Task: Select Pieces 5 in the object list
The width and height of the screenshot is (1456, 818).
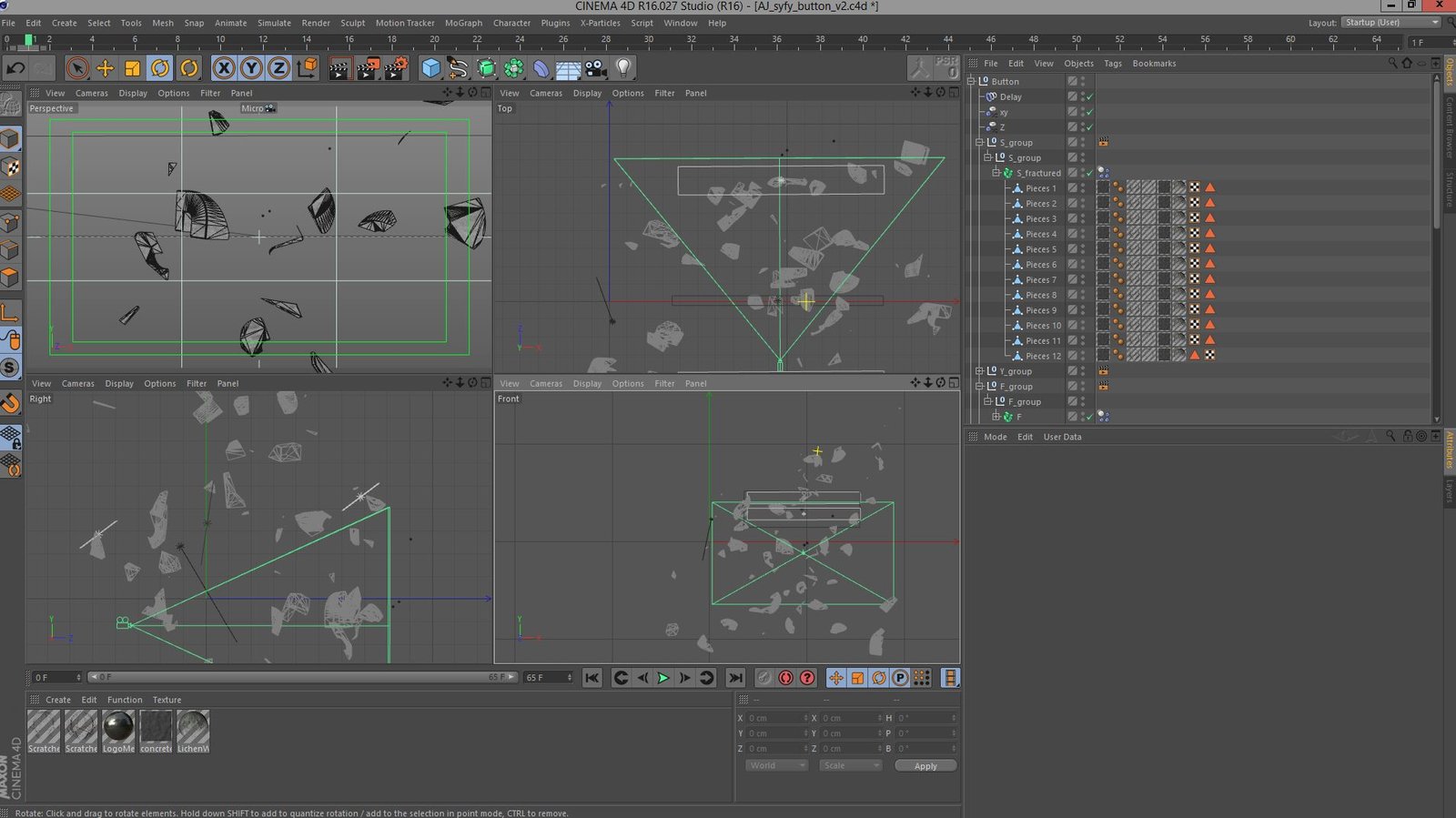Action: pos(1040,249)
